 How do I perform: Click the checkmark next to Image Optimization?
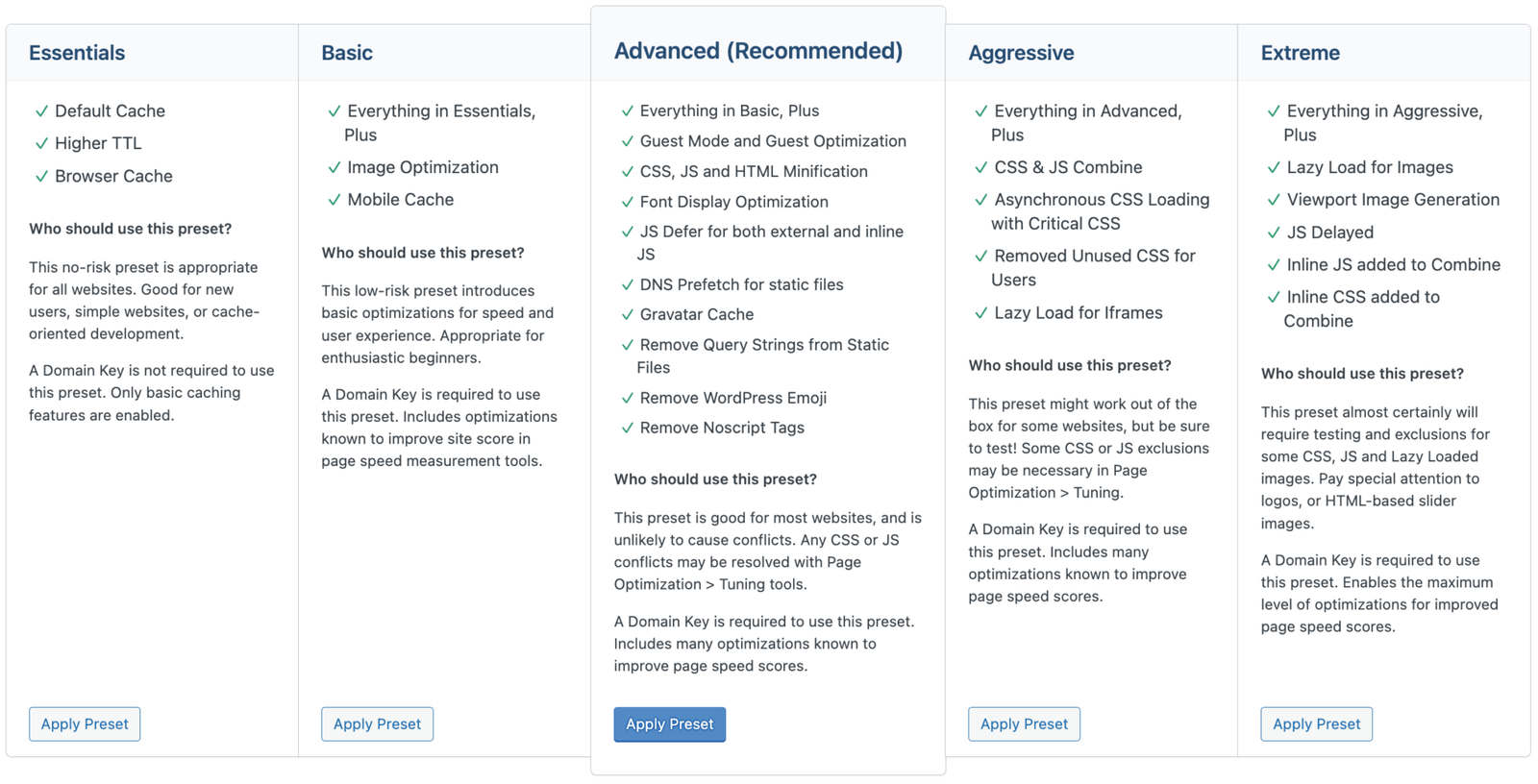pos(334,168)
